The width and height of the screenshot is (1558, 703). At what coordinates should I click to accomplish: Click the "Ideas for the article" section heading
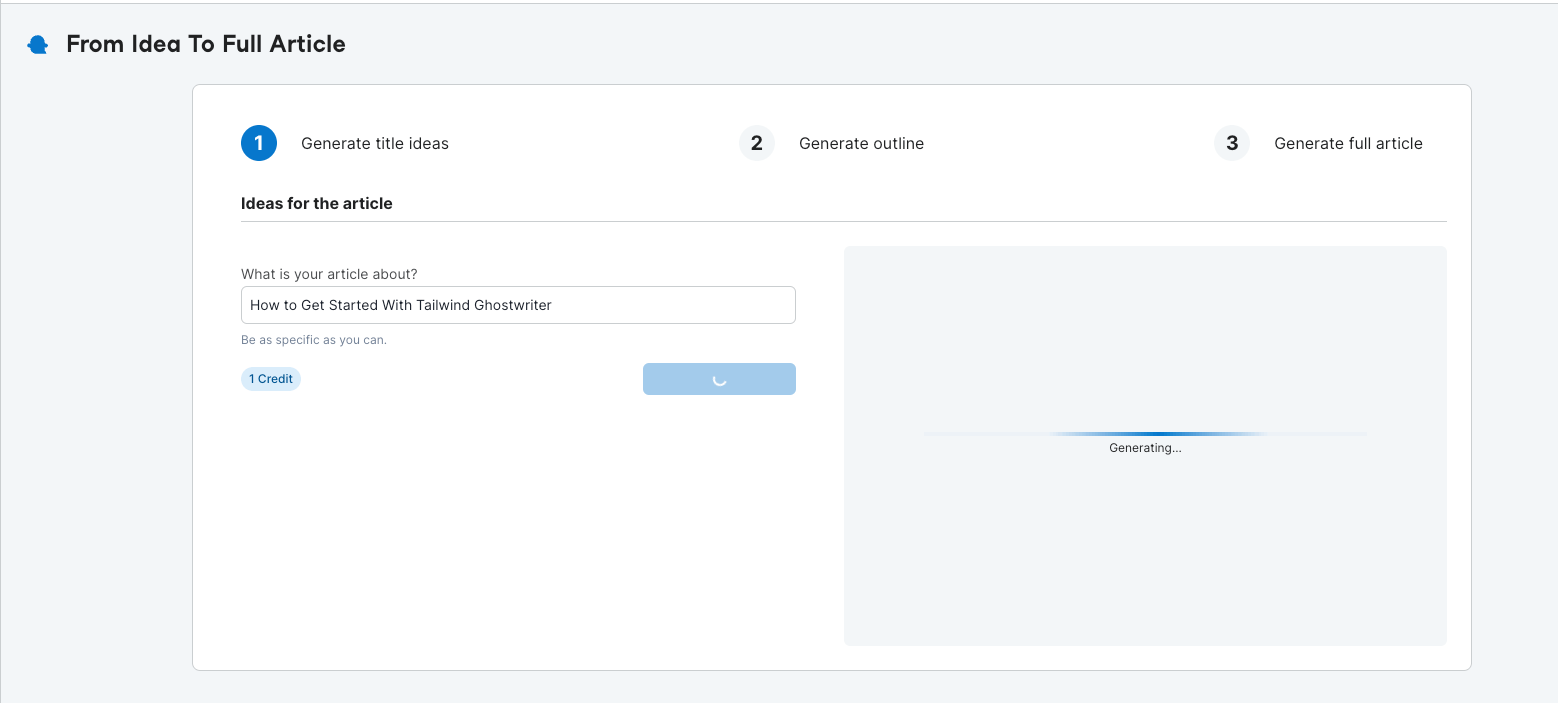[317, 203]
